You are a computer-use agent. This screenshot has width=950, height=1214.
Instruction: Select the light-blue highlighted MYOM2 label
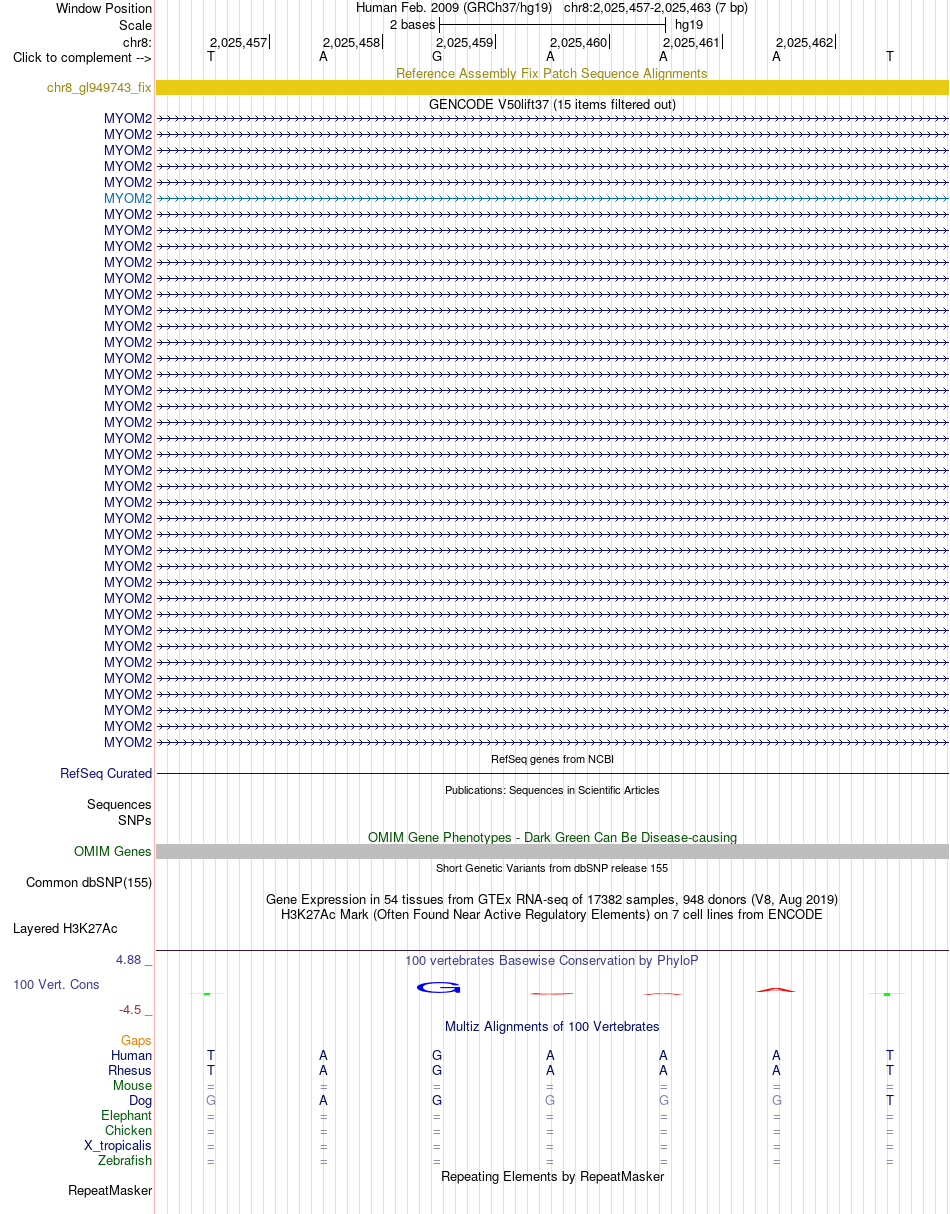click(128, 198)
